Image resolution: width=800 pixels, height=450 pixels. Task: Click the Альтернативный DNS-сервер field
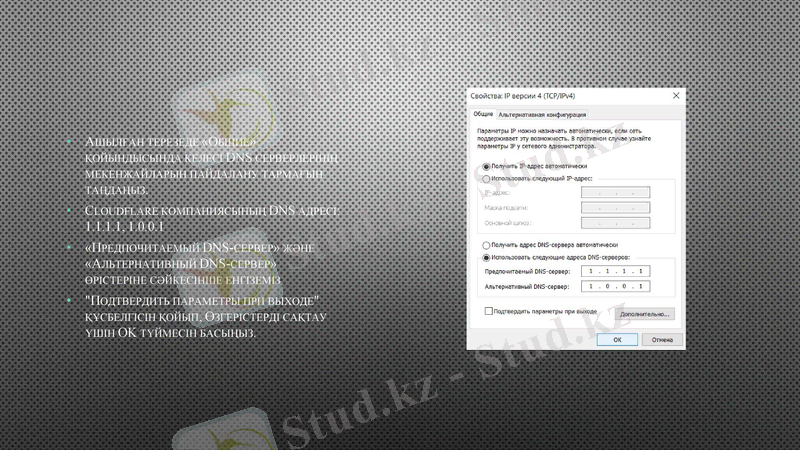click(615, 286)
